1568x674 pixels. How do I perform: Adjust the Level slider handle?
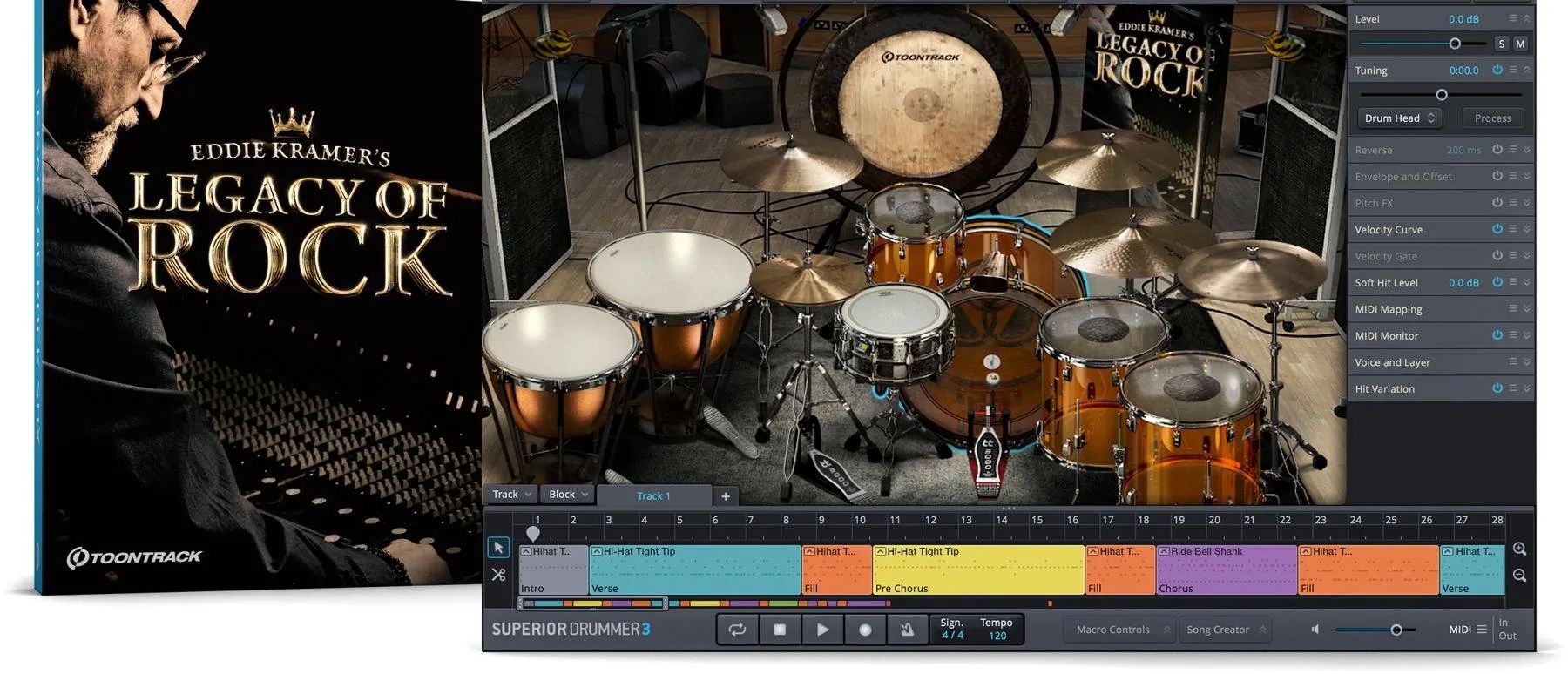click(1455, 44)
